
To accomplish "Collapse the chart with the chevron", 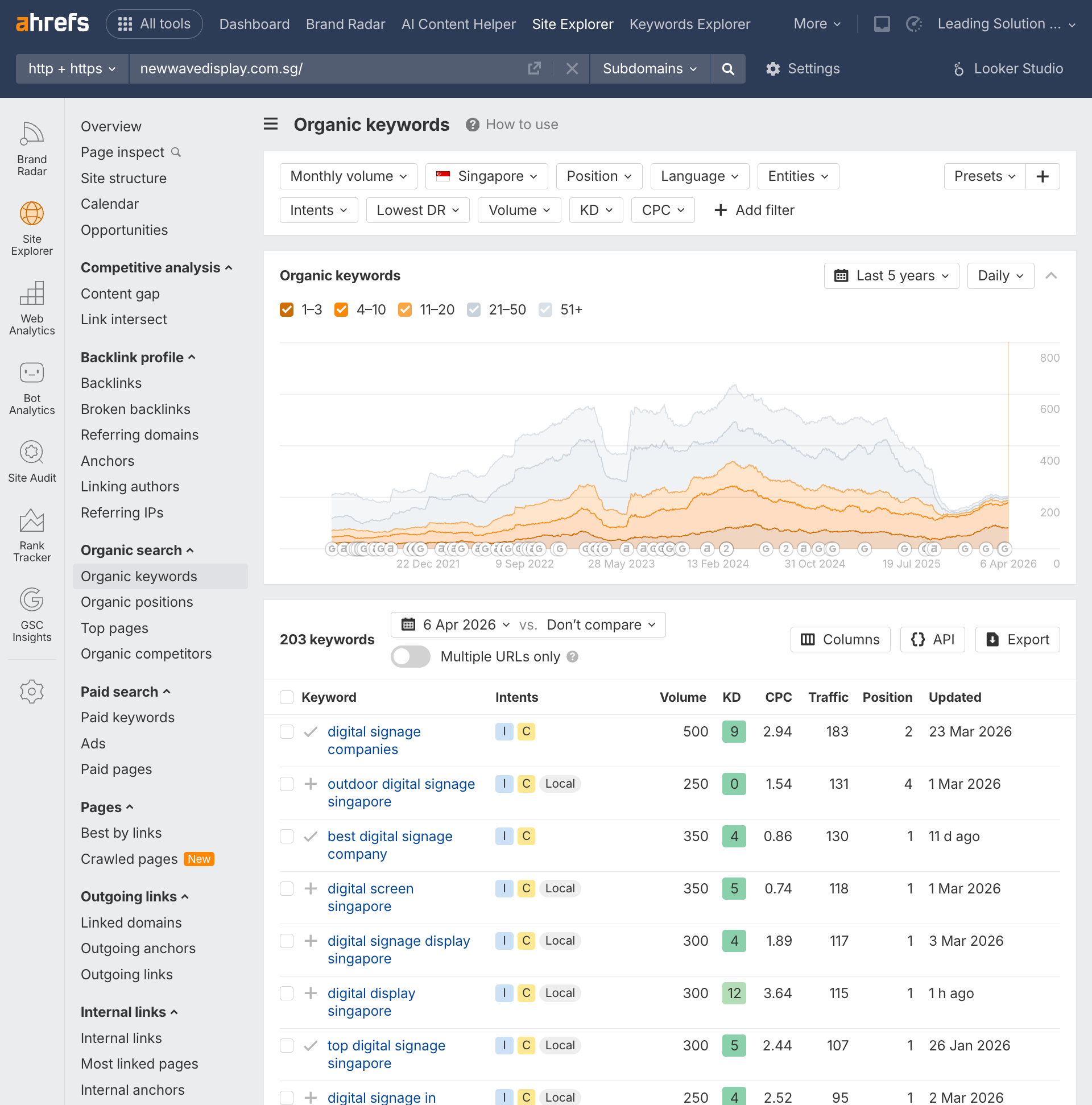I will pyautogui.click(x=1051, y=276).
